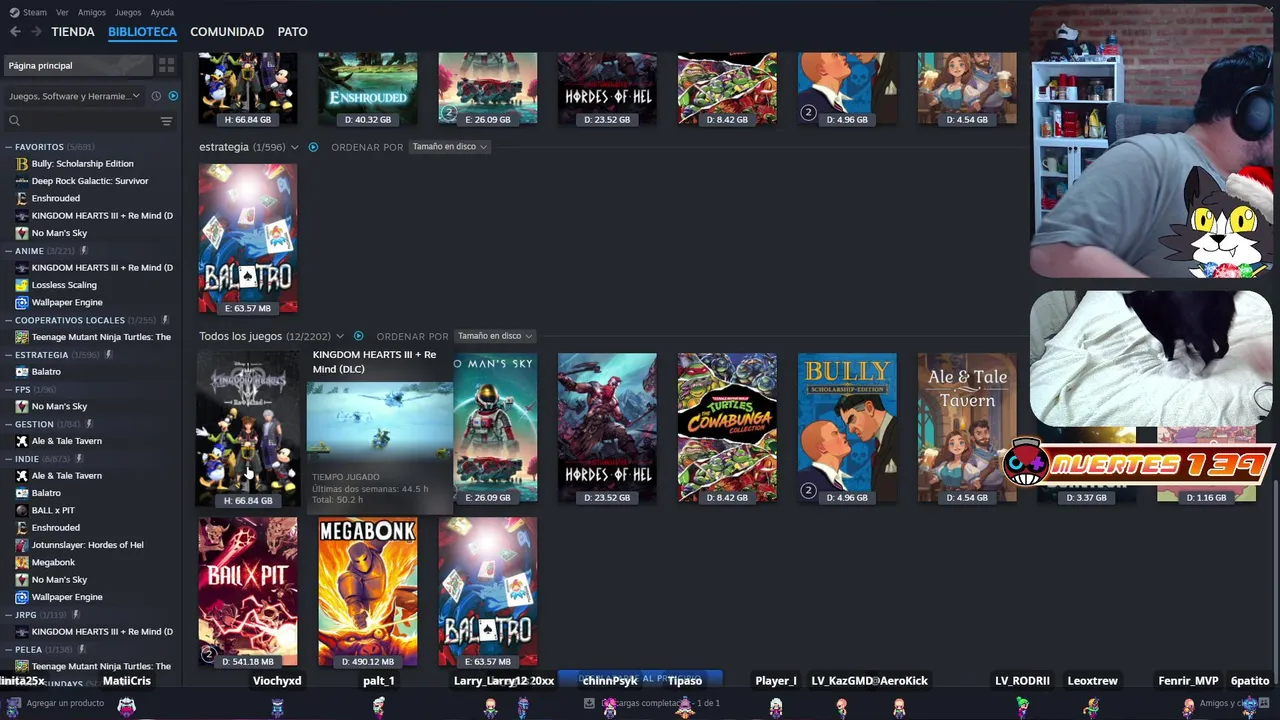This screenshot has height=720, width=1280.
Task: Go back with the left arrow button
Action: pos(15,32)
